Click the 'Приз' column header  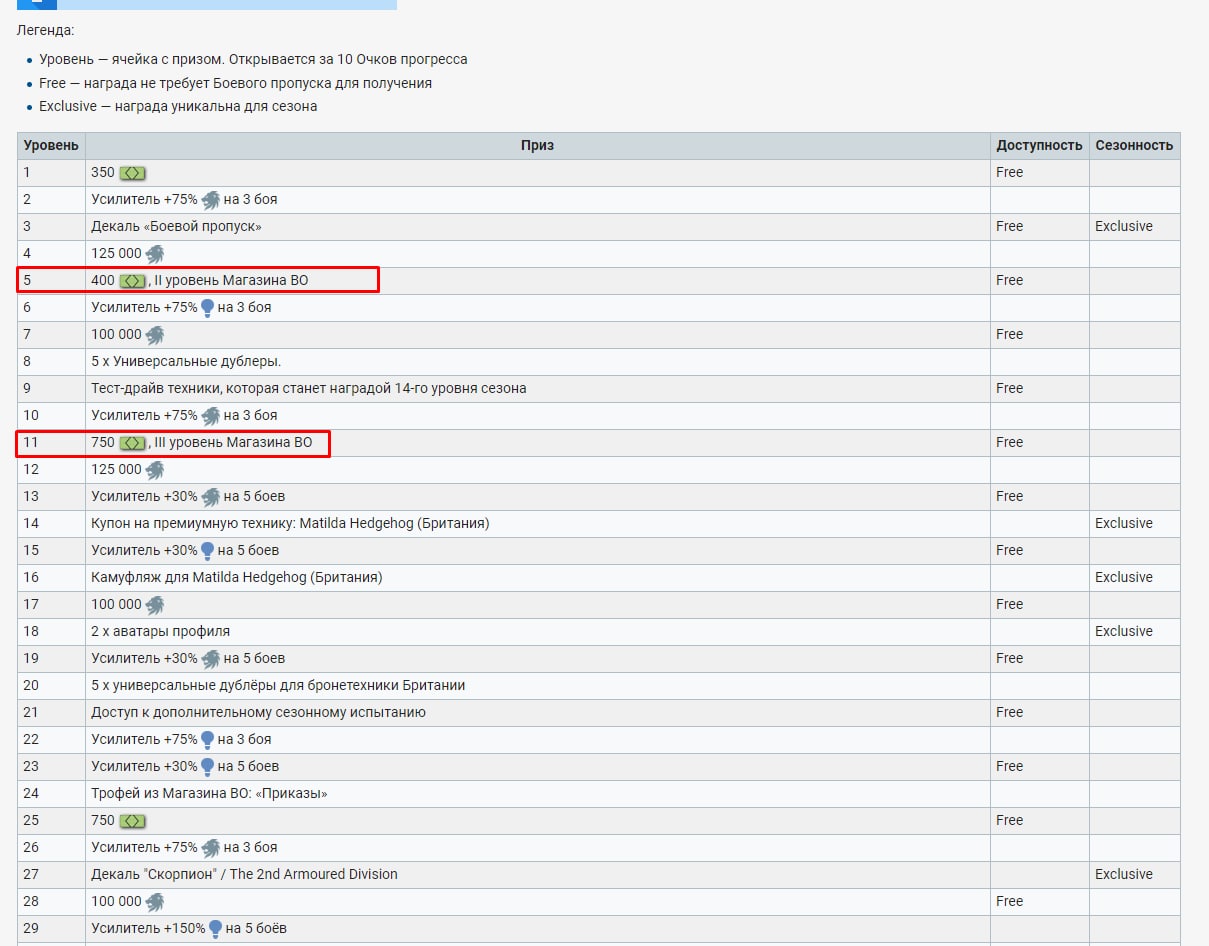(x=537, y=146)
